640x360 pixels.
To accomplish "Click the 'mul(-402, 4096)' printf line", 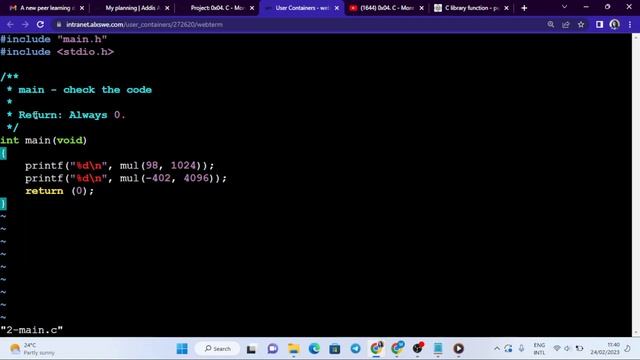I will coord(126,178).
